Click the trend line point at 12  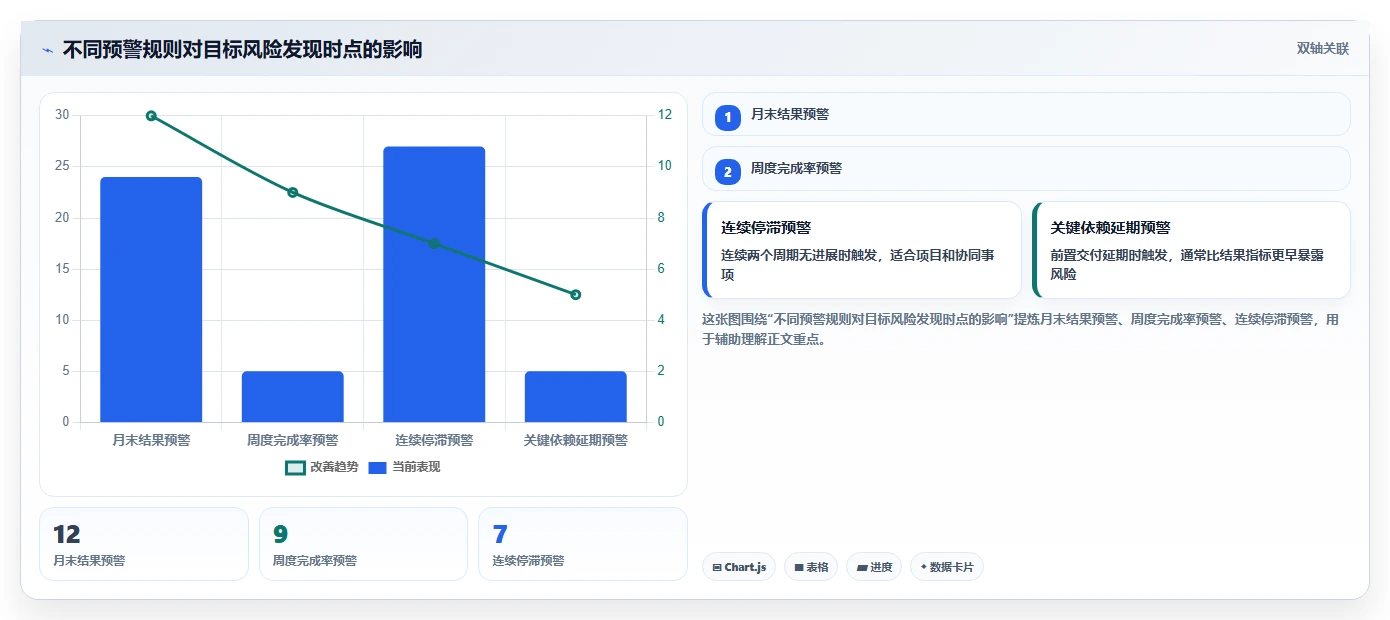(x=151, y=116)
